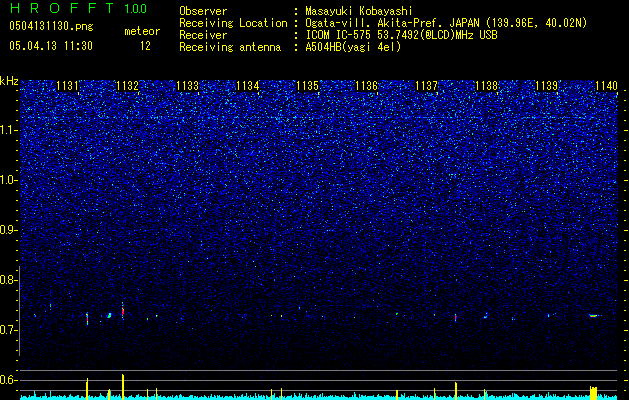Select observer name Masayuki Kobayashi
The height and width of the screenshot is (400, 629).
pyautogui.click(x=359, y=11)
